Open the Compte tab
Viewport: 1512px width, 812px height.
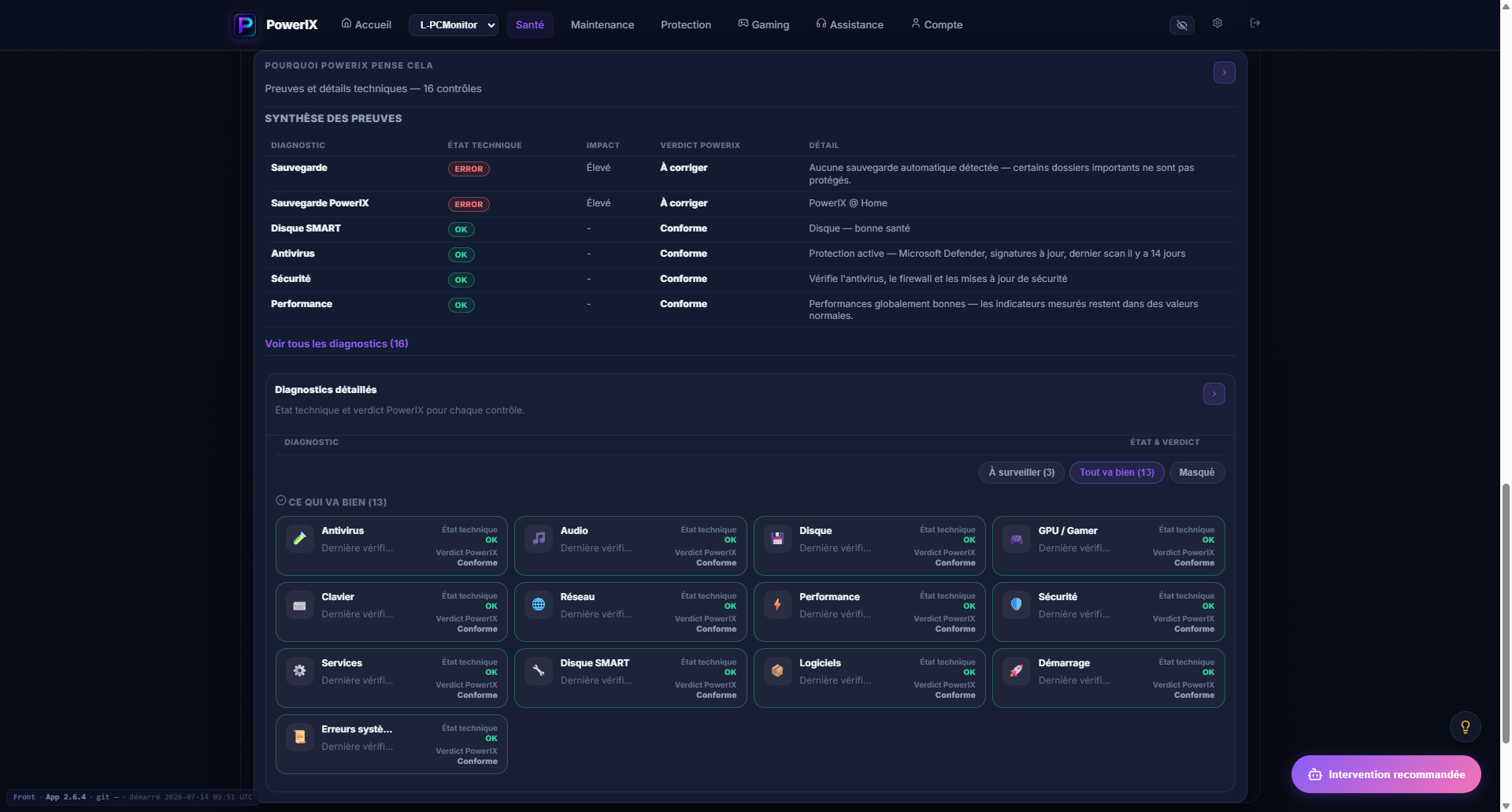[x=937, y=25]
